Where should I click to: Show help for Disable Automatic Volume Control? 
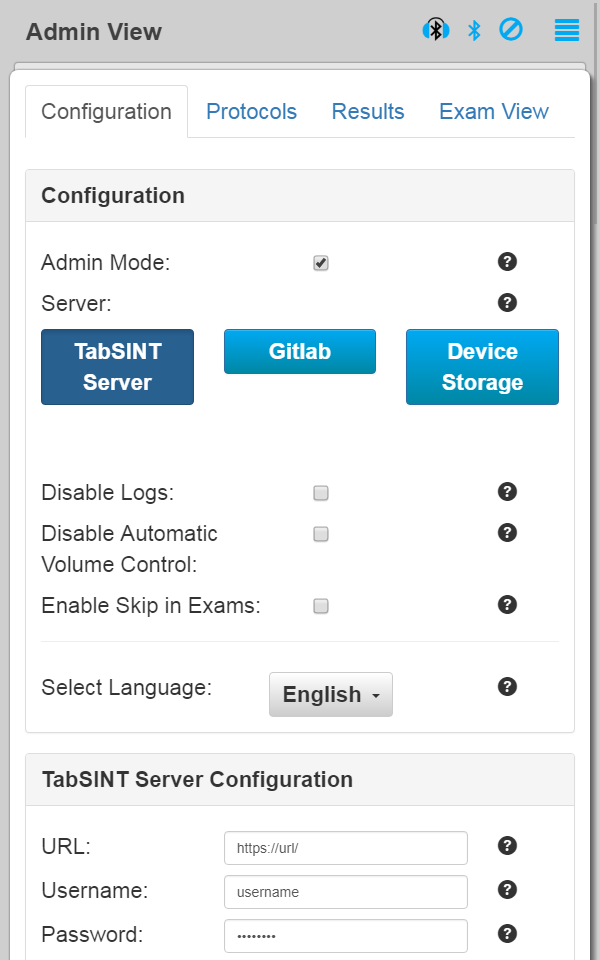point(507,532)
